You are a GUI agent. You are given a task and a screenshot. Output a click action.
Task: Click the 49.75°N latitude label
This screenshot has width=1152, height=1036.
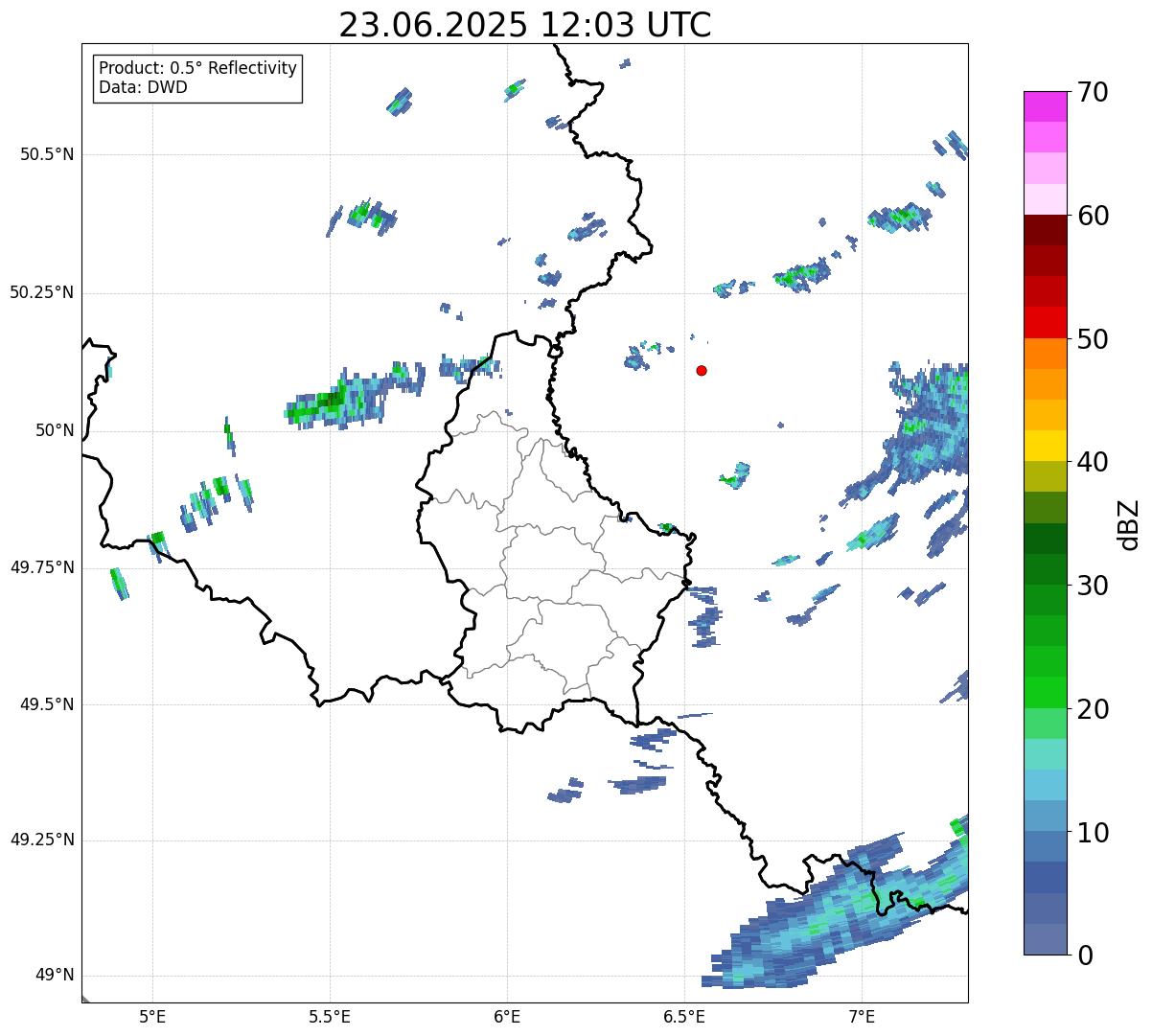(41, 567)
